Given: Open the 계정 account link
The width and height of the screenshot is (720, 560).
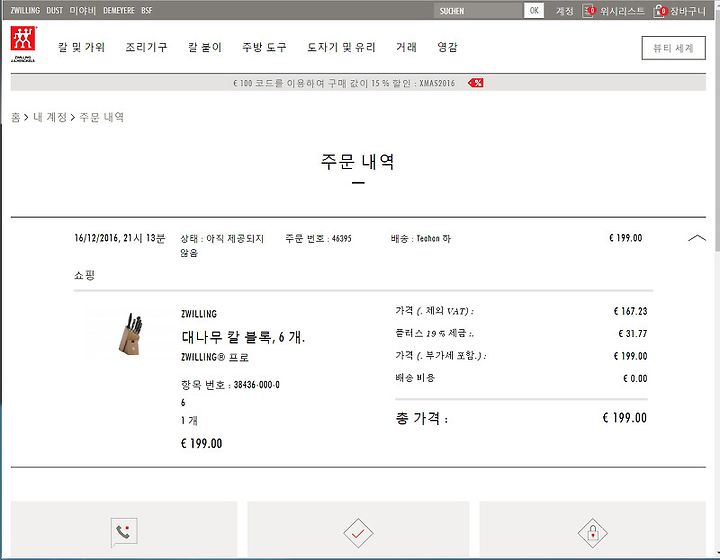Looking at the screenshot, I should 564,11.
